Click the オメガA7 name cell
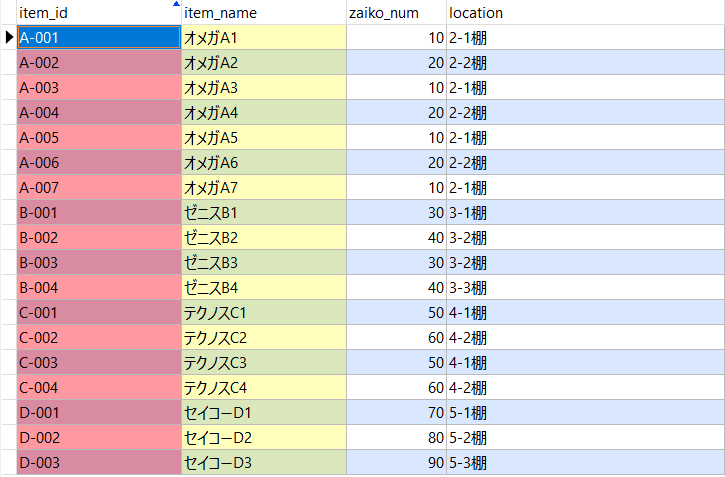725x477 pixels. [264, 187]
